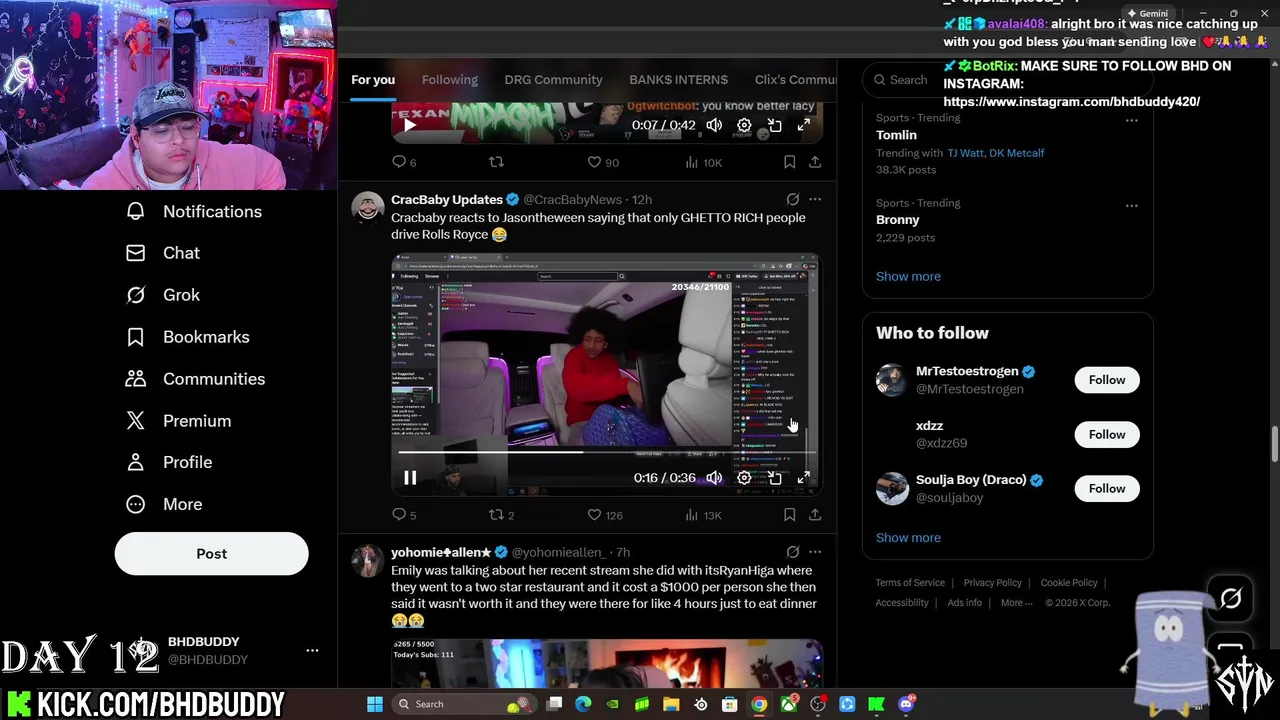Open yohomie allen profile link

[441, 552]
